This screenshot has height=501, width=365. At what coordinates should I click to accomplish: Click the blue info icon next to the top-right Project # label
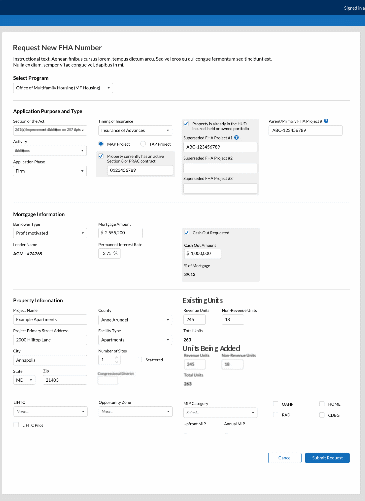click(x=326, y=121)
